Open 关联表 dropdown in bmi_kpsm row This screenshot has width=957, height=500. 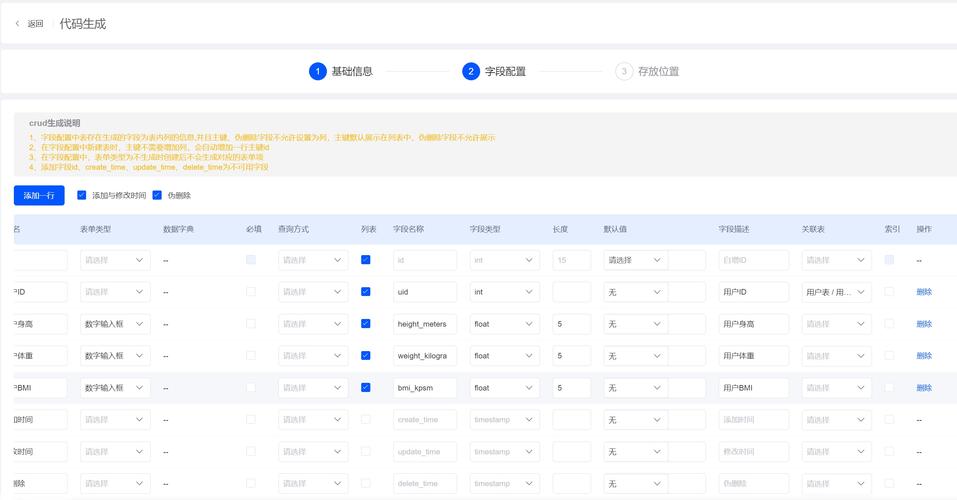836,388
